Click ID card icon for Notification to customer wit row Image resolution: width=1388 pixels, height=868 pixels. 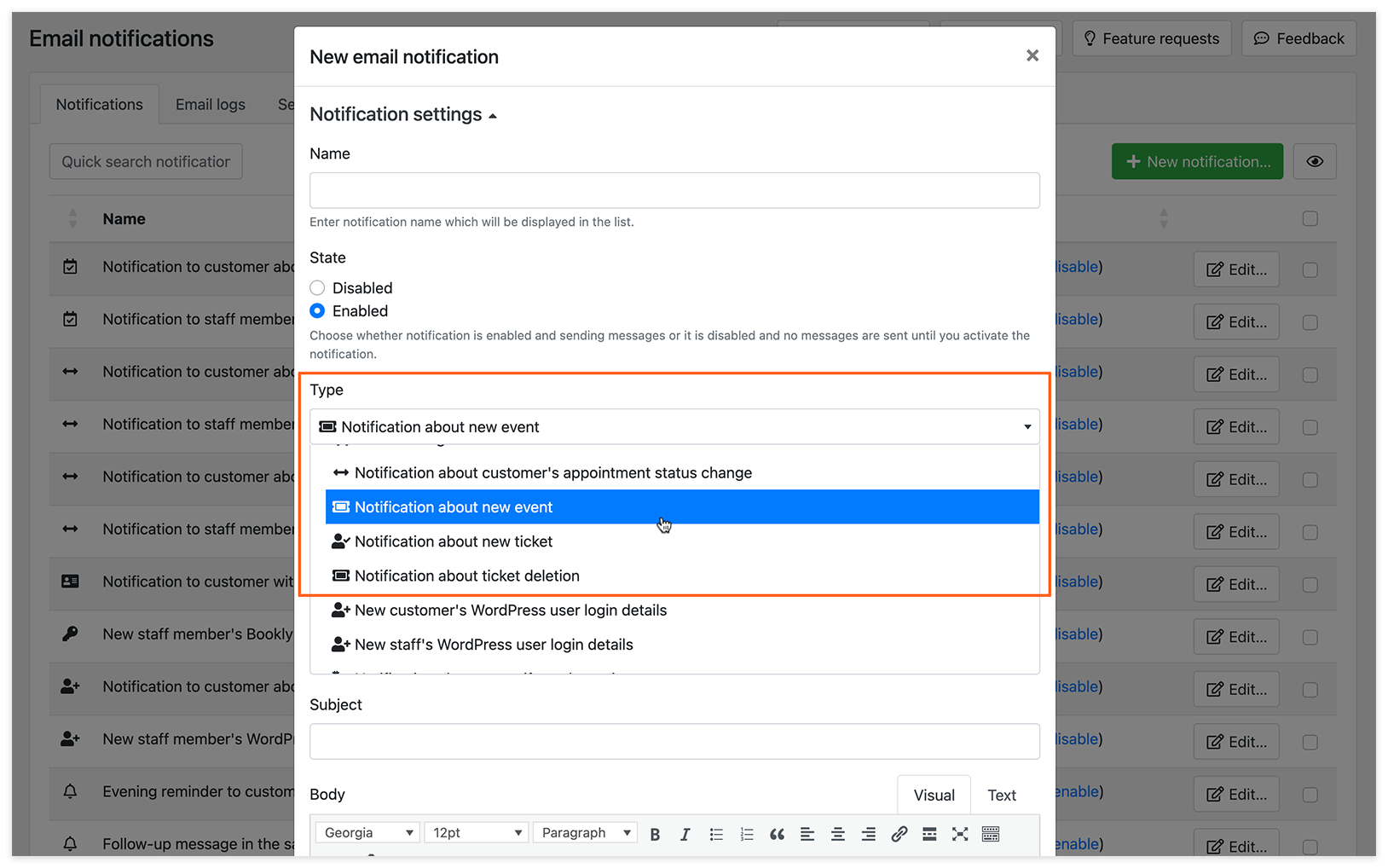click(x=70, y=582)
